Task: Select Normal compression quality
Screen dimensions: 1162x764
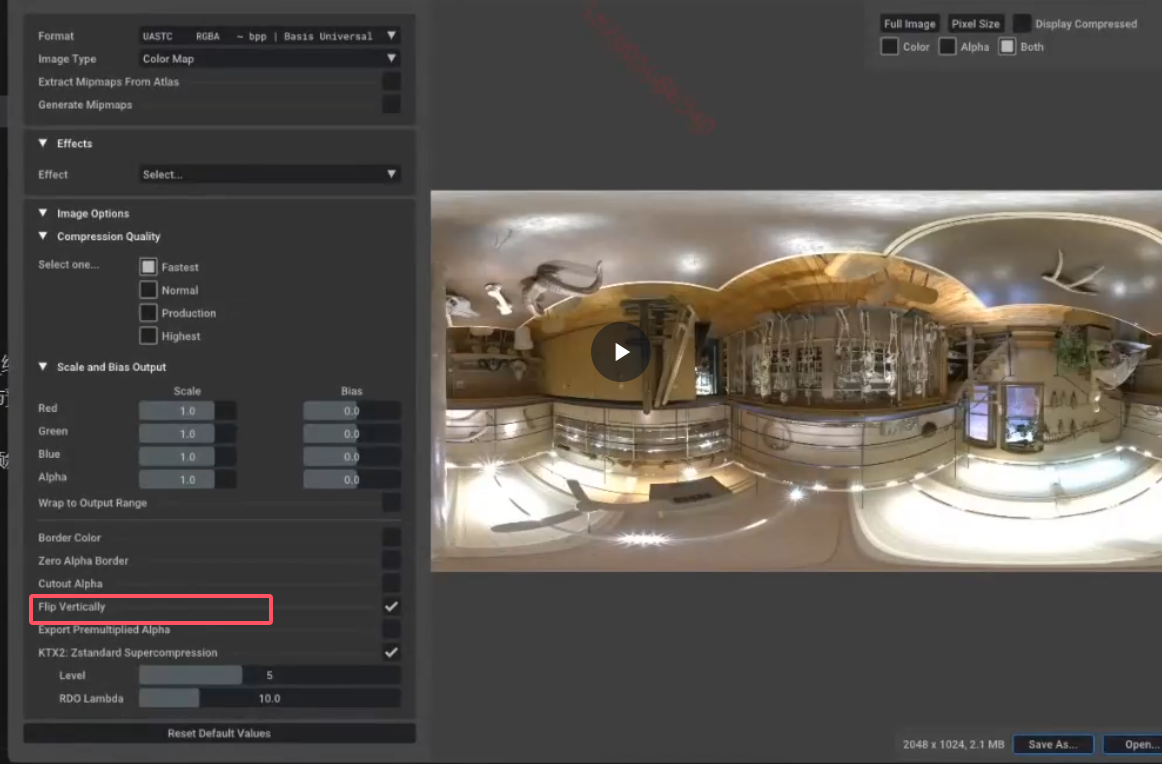Action: (x=148, y=290)
